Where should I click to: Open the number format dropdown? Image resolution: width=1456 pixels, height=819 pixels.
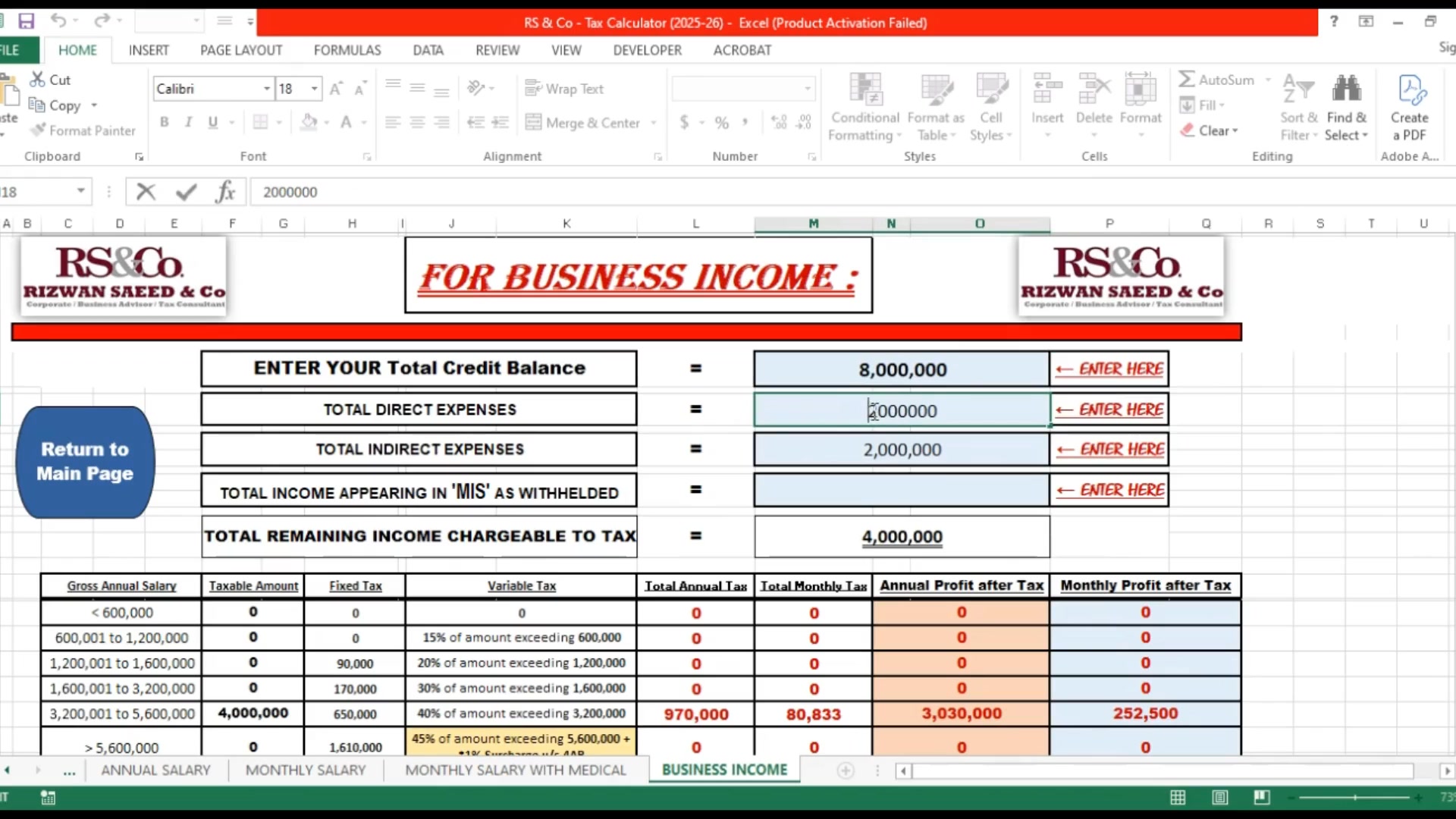[808, 89]
